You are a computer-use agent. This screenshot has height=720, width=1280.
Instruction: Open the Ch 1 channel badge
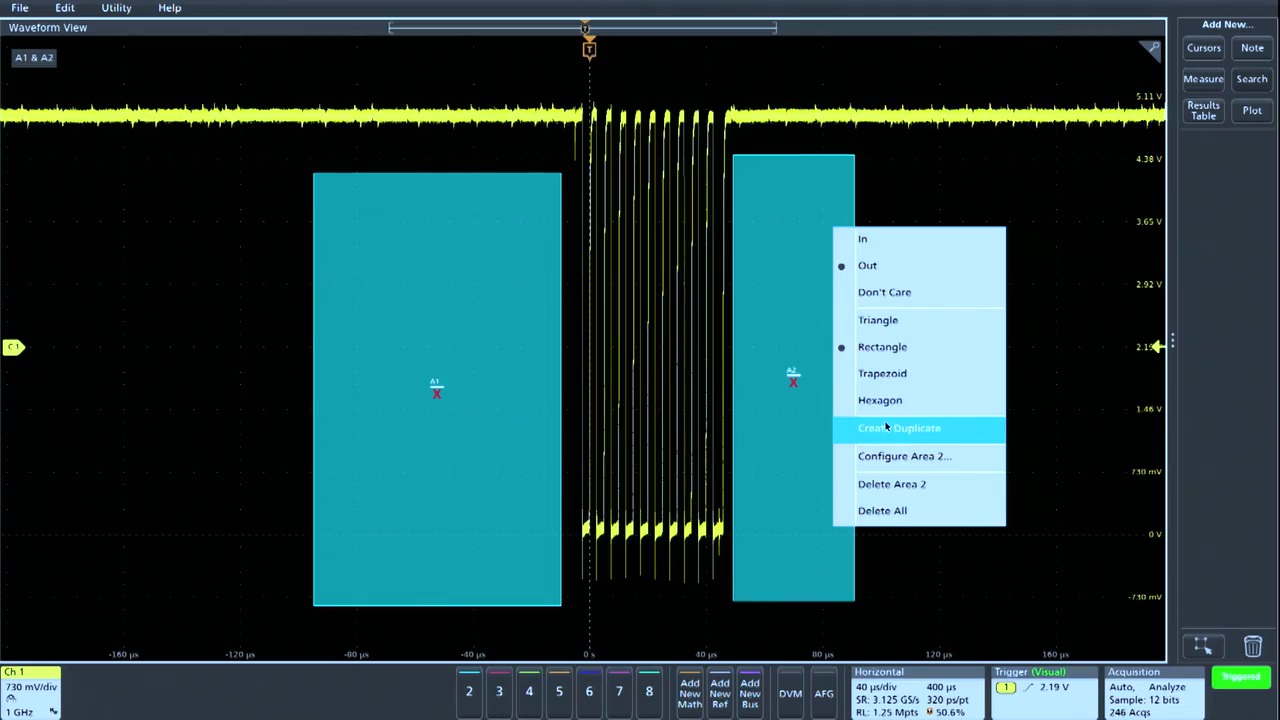(30, 692)
